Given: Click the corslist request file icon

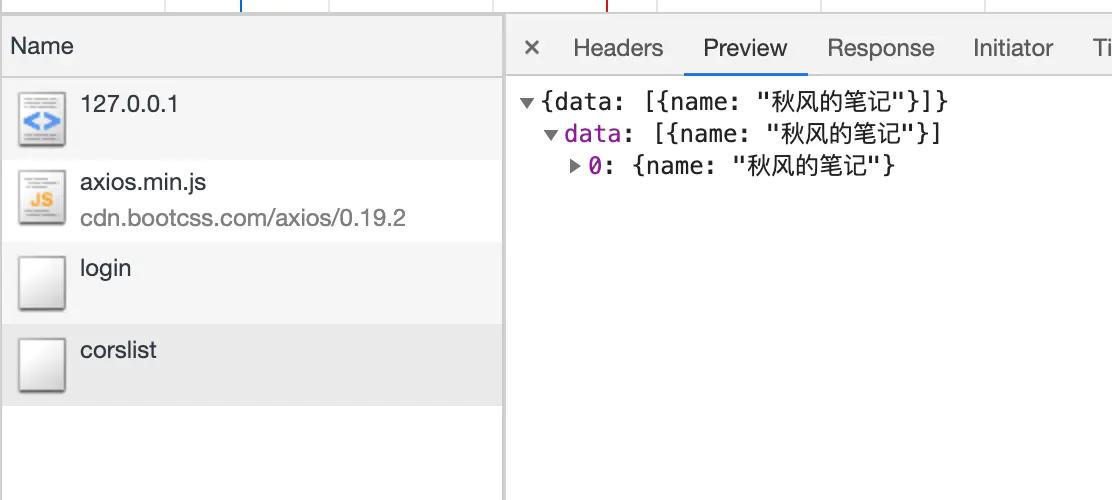Looking at the screenshot, I should [x=42, y=365].
